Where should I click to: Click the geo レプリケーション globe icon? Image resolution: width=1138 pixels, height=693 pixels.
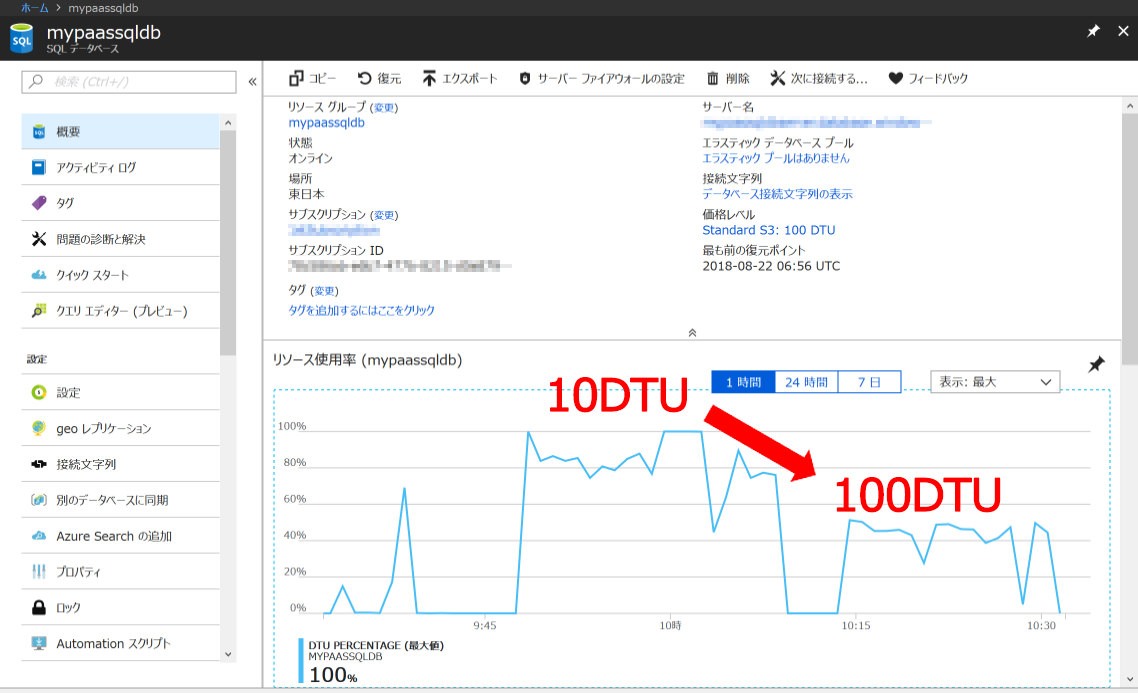(39, 428)
